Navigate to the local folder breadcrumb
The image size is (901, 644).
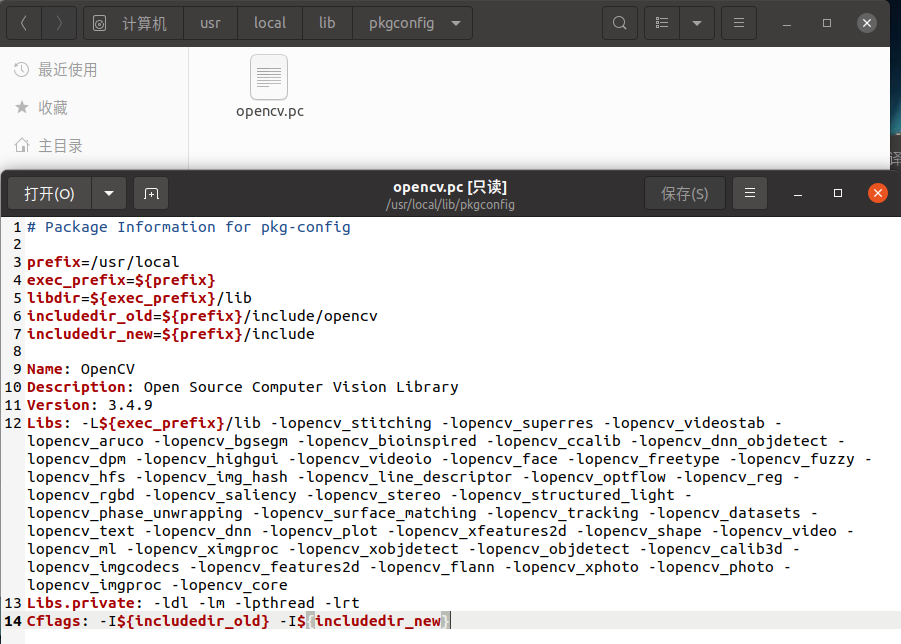[x=269, y=23]
